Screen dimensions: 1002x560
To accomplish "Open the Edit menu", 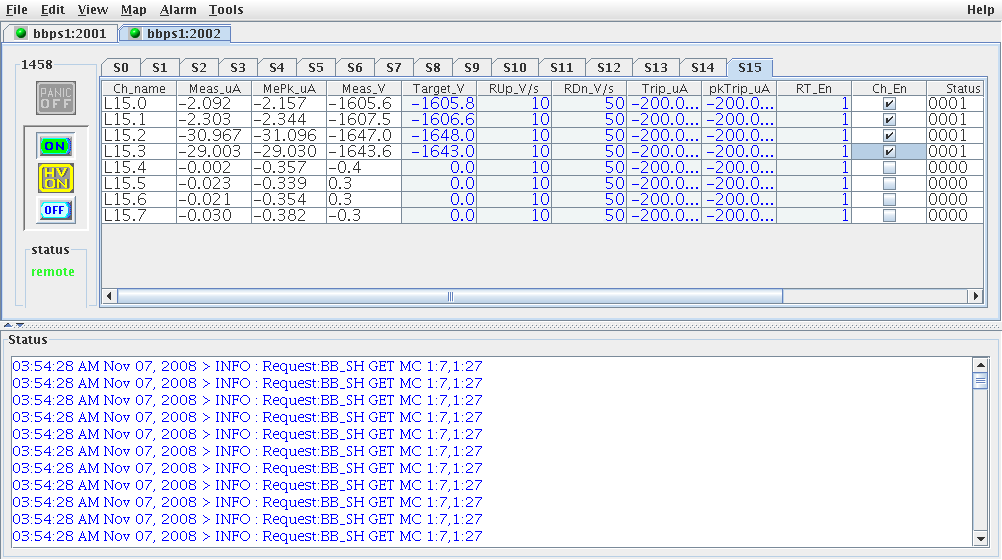I will coord(52,10).
